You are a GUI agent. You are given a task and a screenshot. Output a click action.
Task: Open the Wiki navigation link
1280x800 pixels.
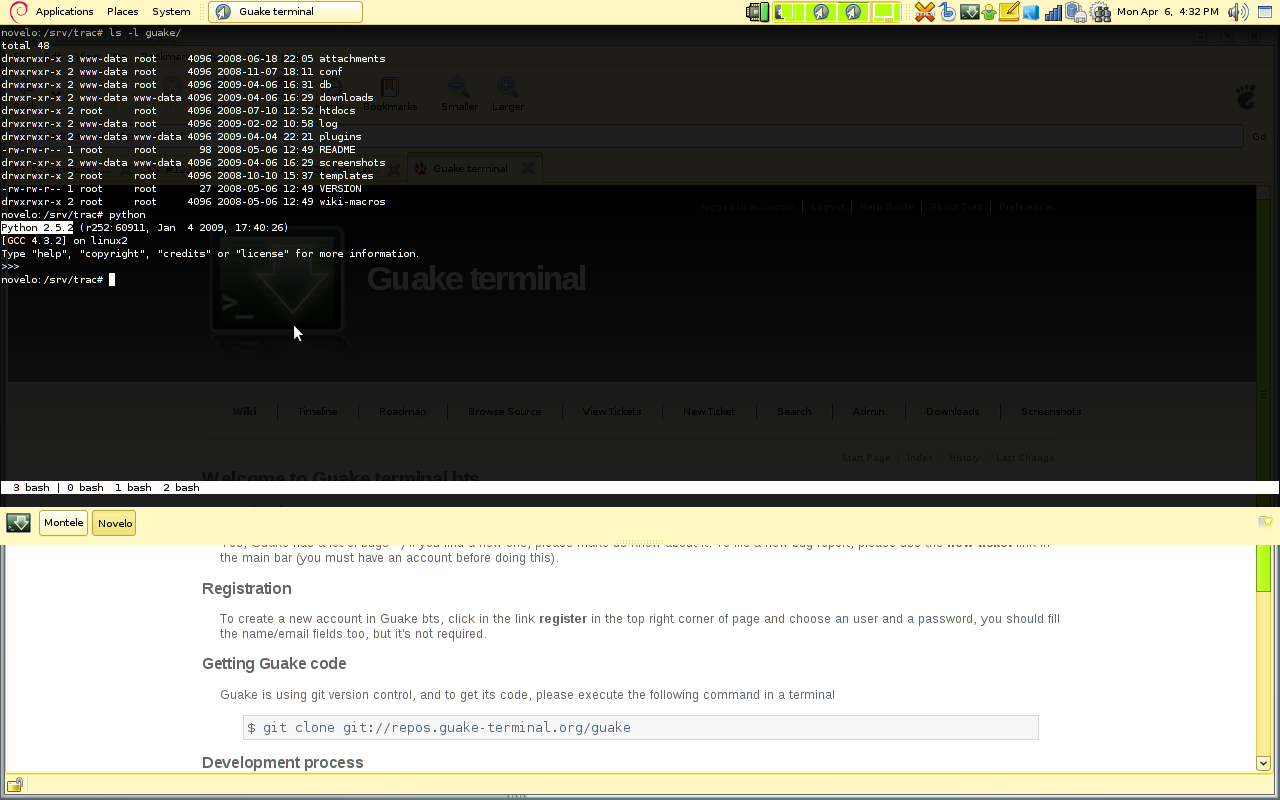245,411
